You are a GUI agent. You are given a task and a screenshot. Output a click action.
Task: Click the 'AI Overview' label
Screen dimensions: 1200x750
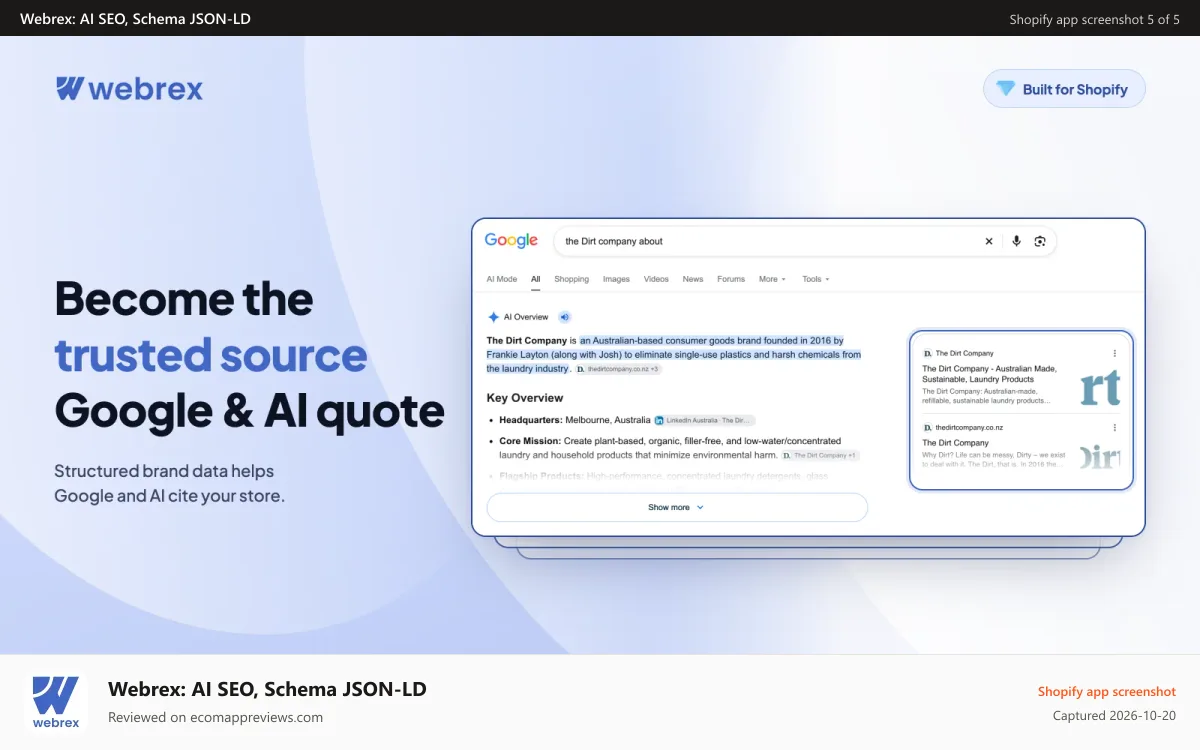[526, 317]
